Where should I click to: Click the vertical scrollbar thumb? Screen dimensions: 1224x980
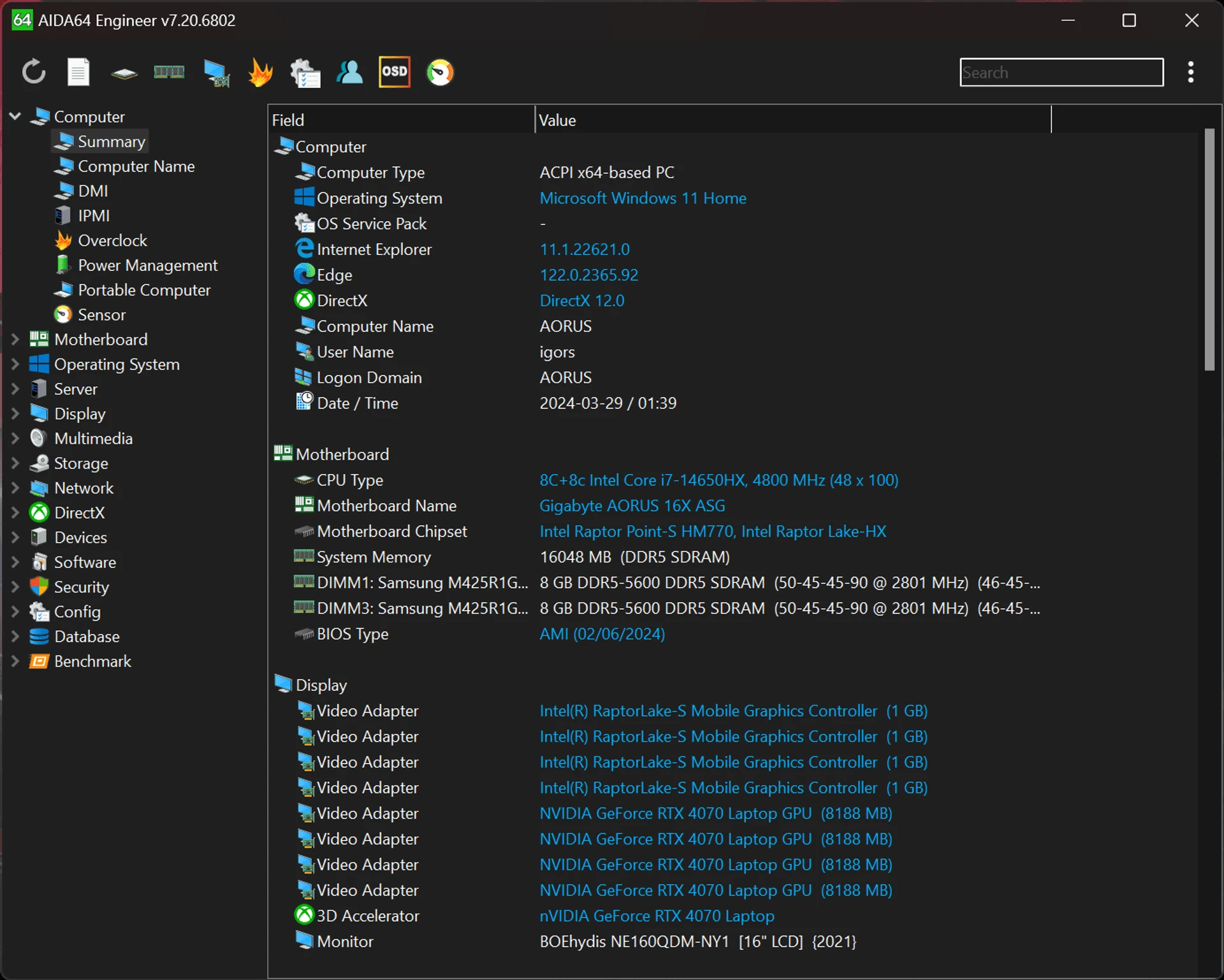coord(1209,250)
